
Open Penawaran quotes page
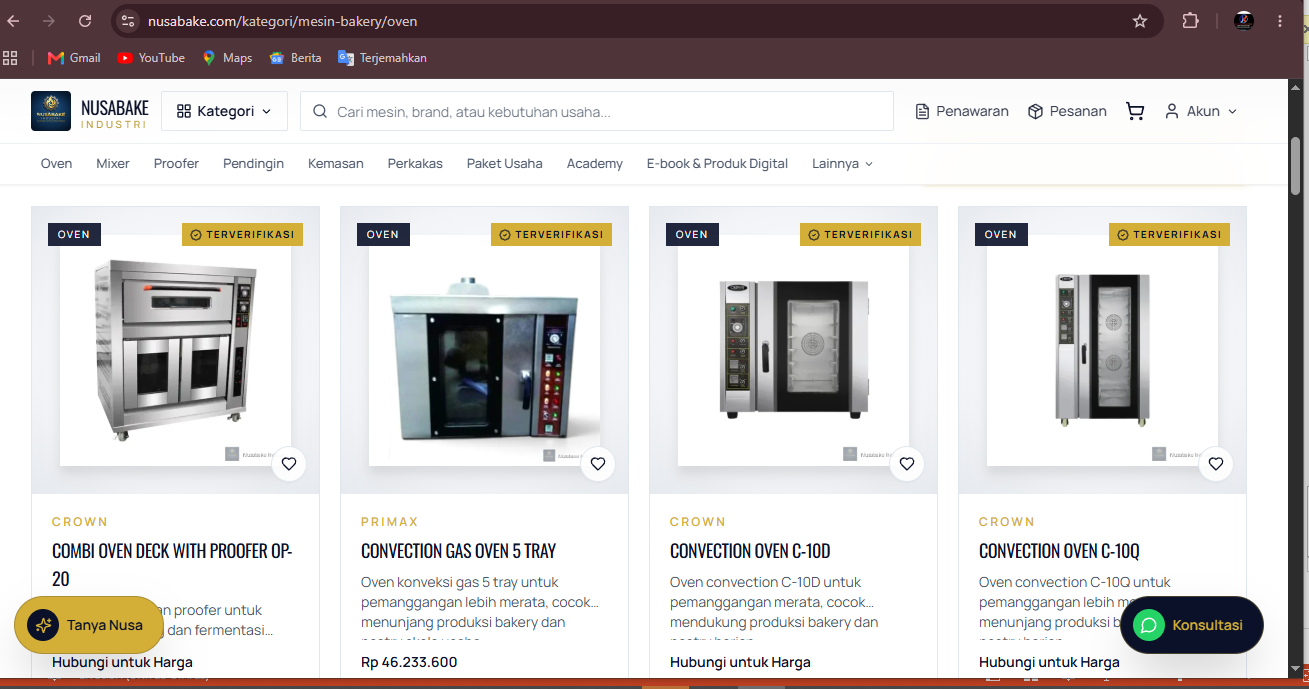point(962,111)
